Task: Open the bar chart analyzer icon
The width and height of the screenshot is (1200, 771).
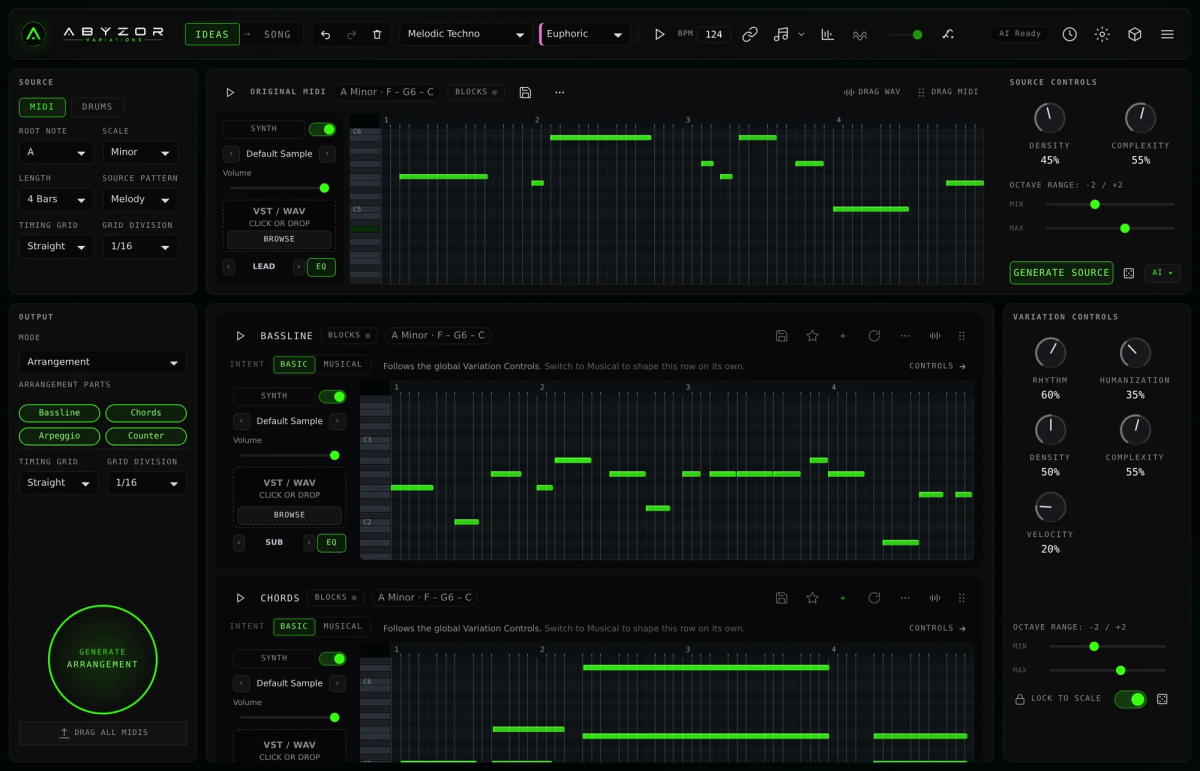Action: pyautogui.click(x=828, y=34)
